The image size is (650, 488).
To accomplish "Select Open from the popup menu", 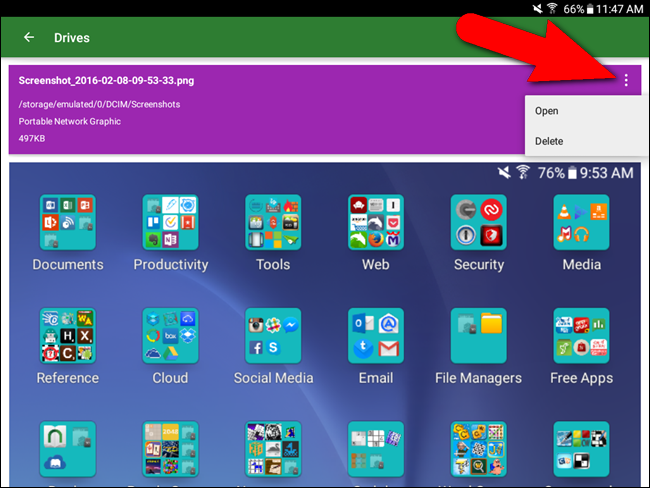I will [x=547, y=111].
